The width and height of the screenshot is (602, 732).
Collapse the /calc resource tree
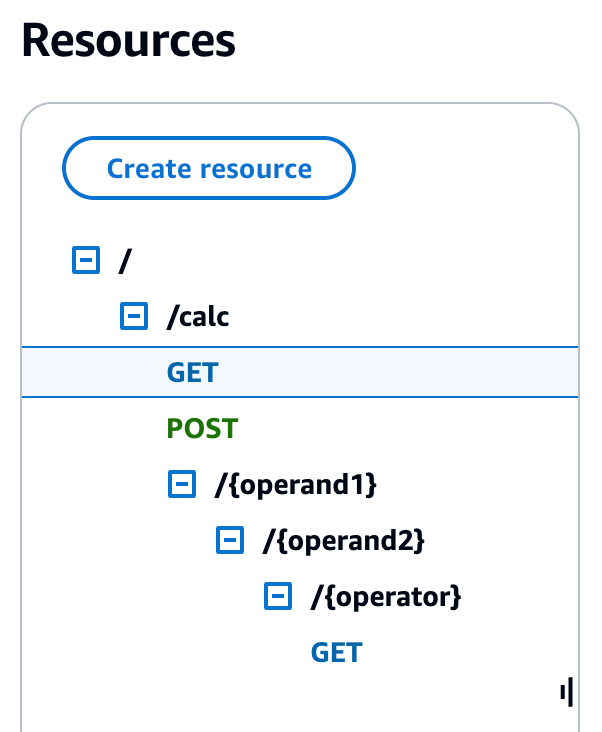click(x=133, y=317)
